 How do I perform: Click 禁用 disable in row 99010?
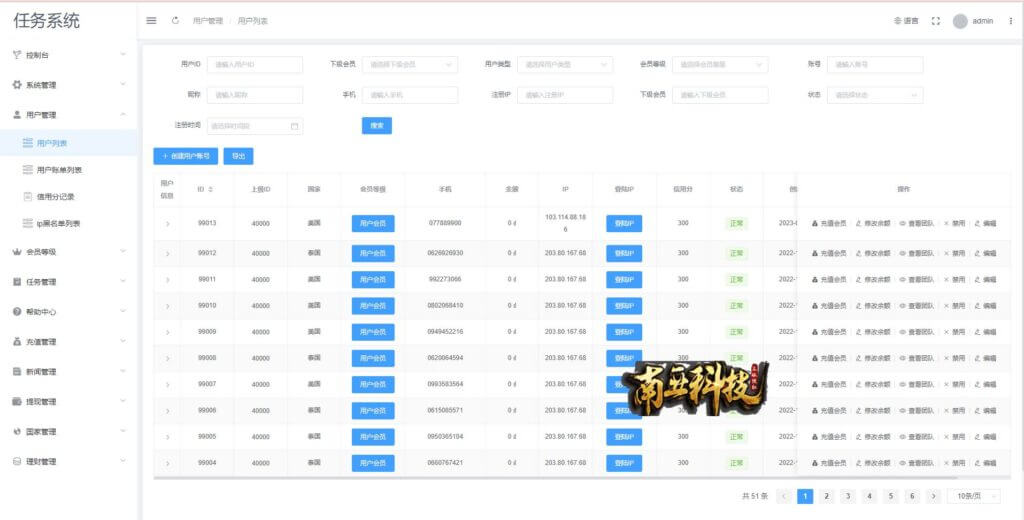[x=954, y=306]
